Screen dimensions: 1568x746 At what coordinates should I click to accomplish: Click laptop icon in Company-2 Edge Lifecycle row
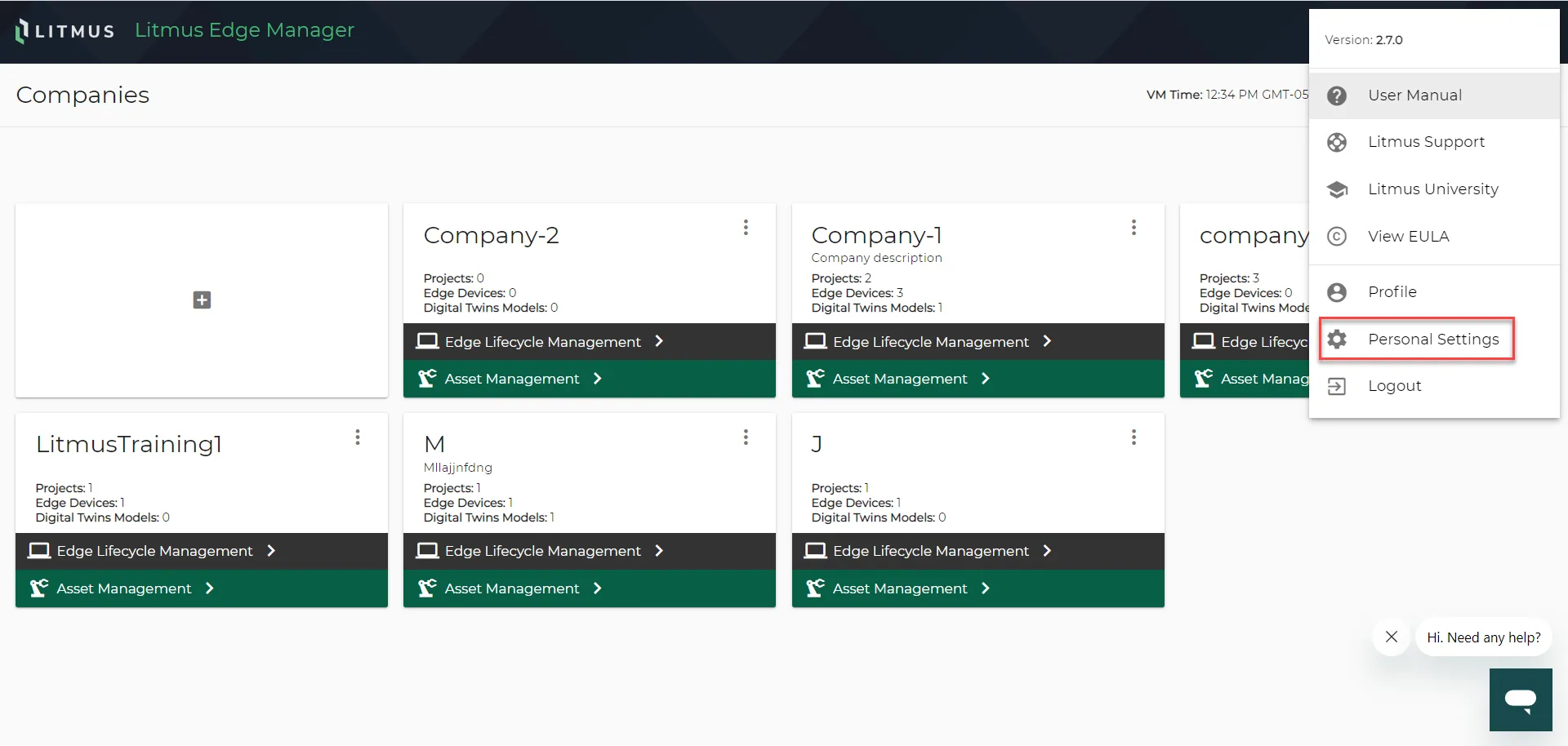coord(427,341)
